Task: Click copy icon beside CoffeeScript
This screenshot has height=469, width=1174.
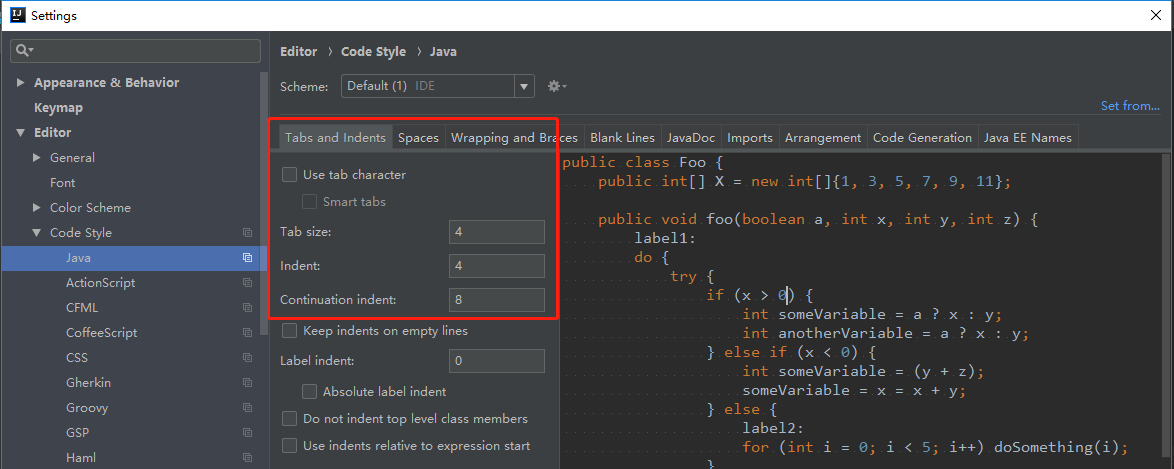Action: pos(247,333)
